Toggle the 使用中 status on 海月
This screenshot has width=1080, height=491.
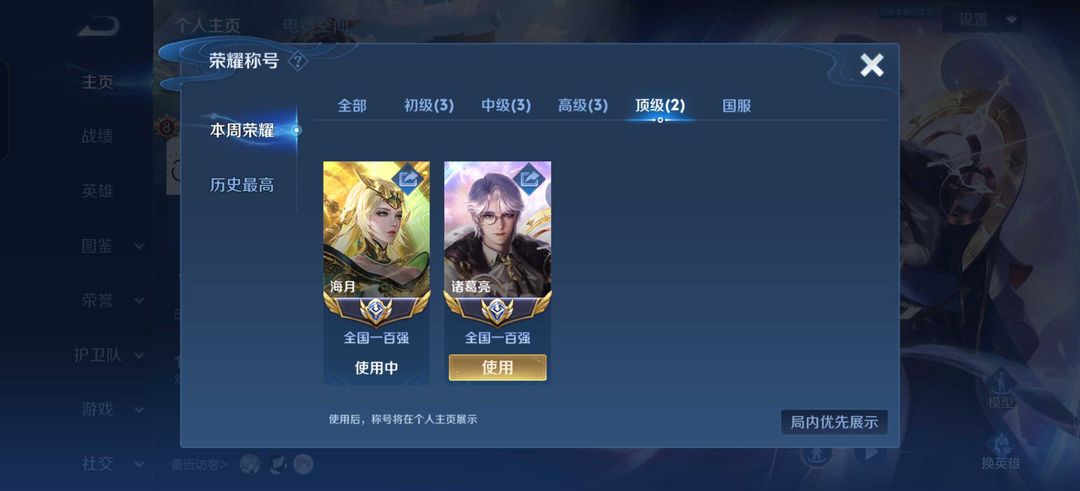point(376,368)
